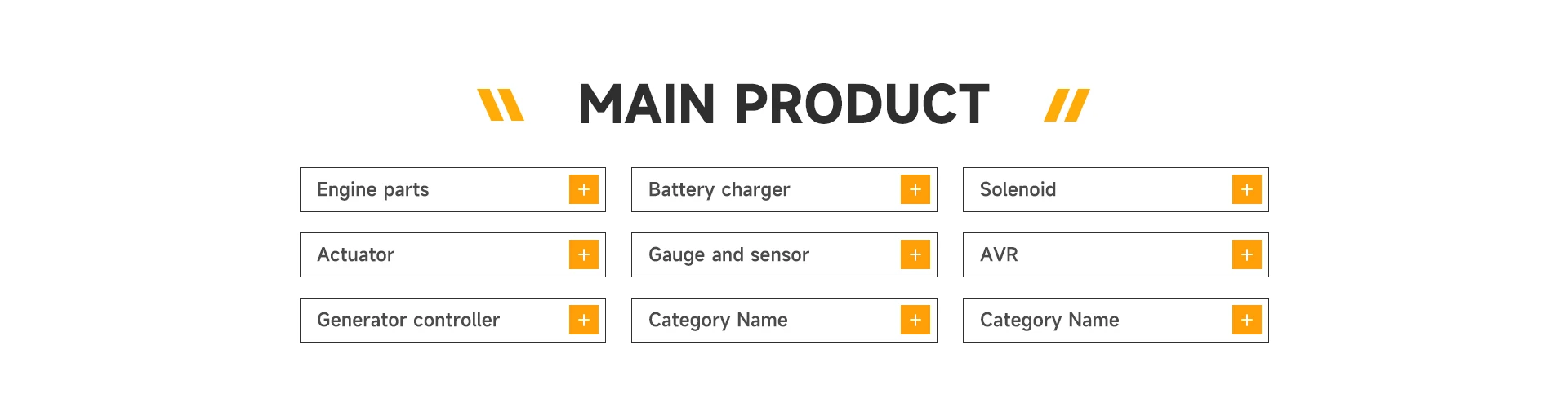Viewport: 1568px width, 416px height.
Task: Expand Generator controller with its plus icon
Action: click(583, 320)
